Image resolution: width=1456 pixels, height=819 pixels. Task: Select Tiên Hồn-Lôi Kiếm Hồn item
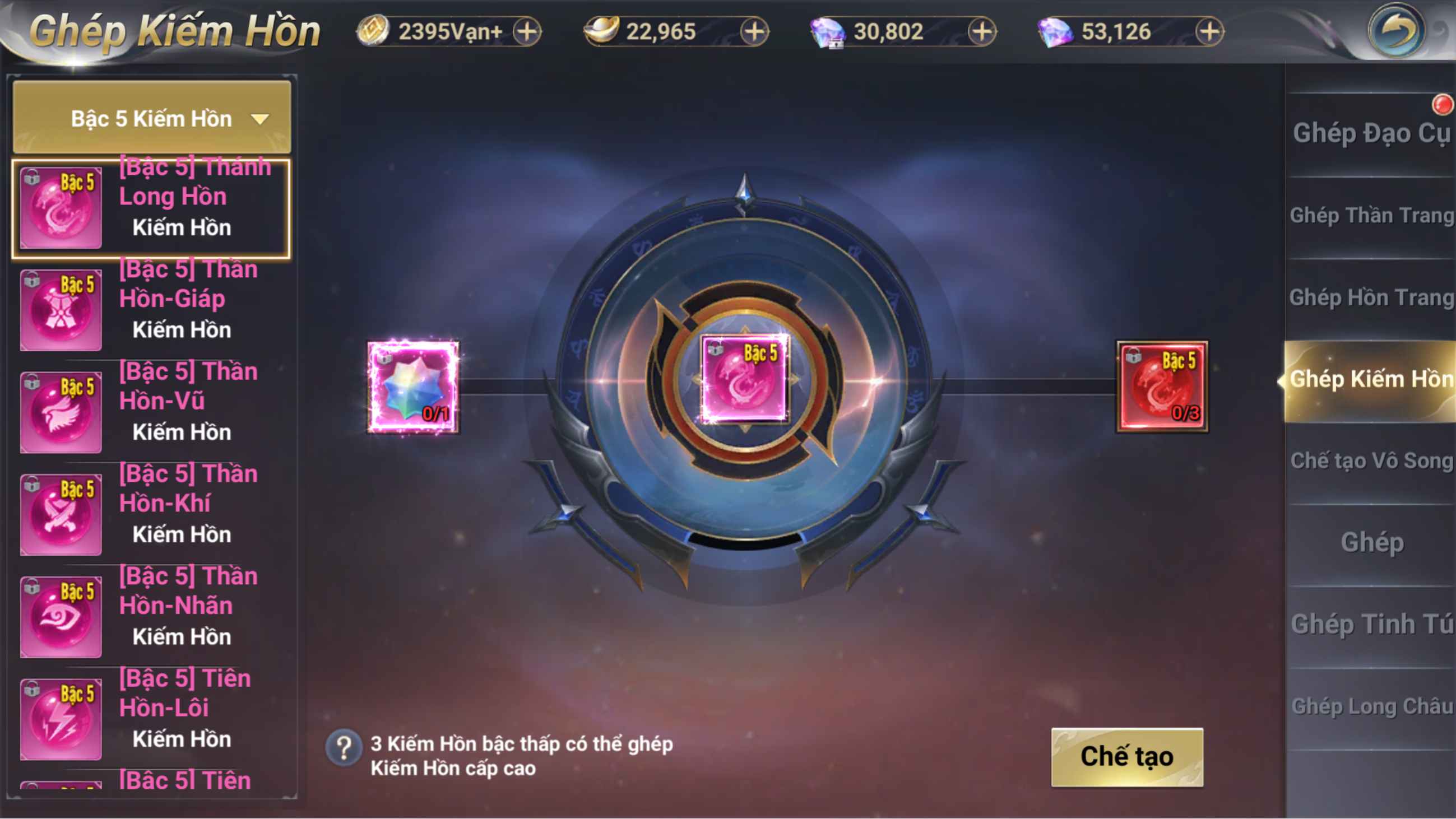151,719
